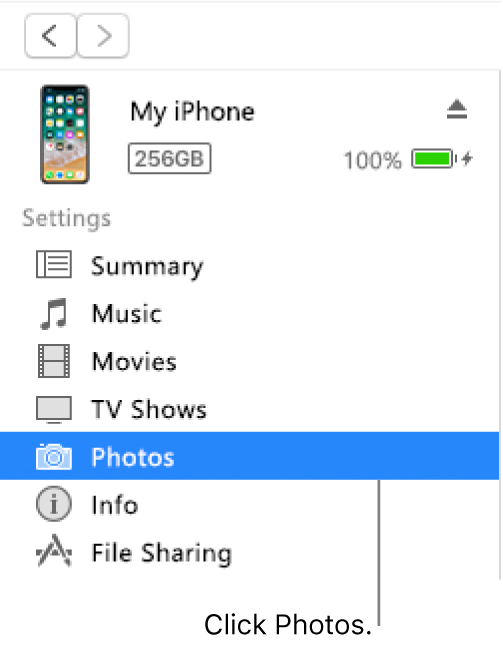This screenshot has width=503, height=646.
Task: Click the 256GB storage capacity badge
Action: coord(170,159)
